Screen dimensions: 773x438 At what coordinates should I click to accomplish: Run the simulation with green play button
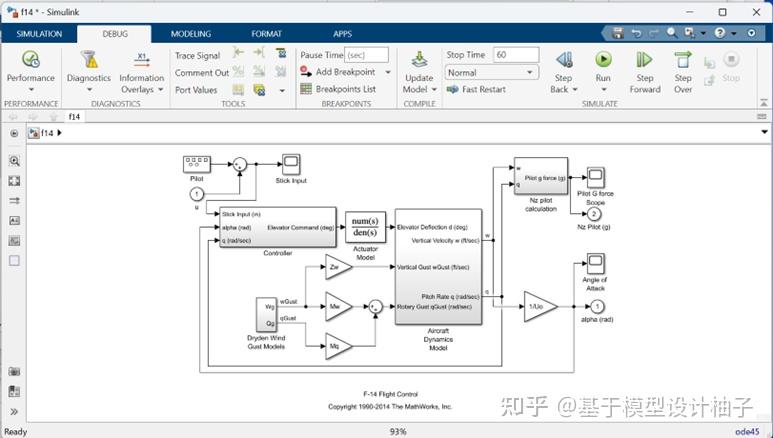pos(603,59)
